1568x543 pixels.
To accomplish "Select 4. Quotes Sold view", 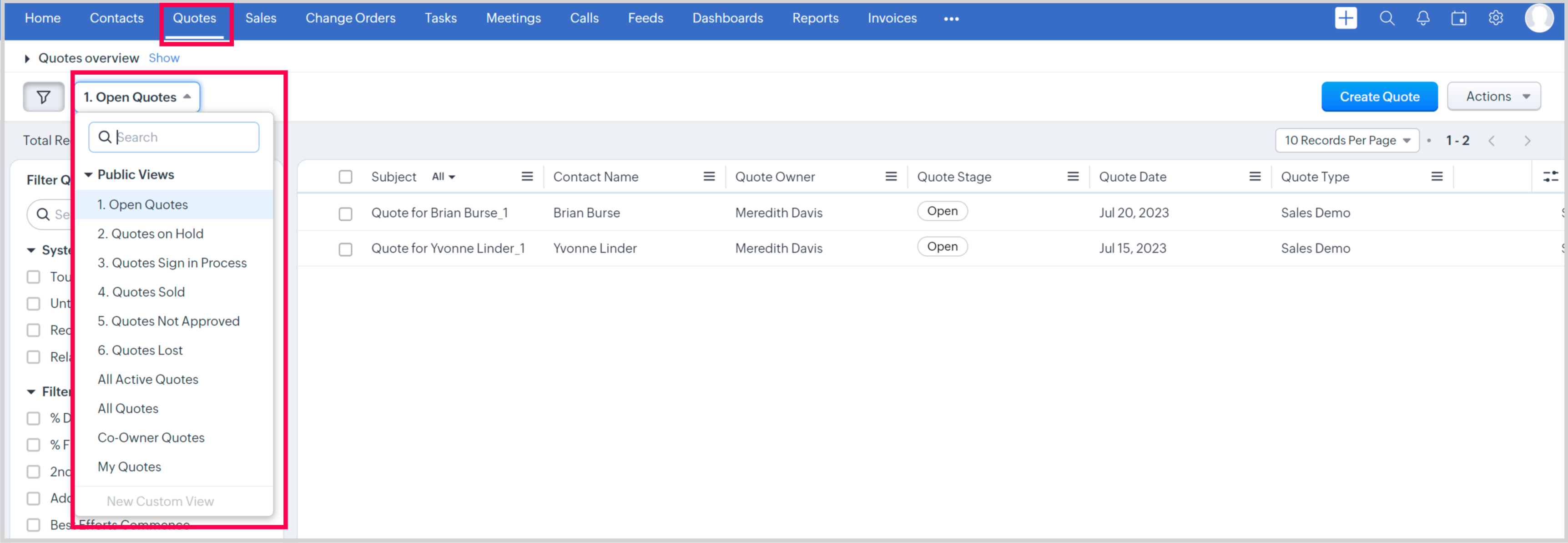I will 141,292.
